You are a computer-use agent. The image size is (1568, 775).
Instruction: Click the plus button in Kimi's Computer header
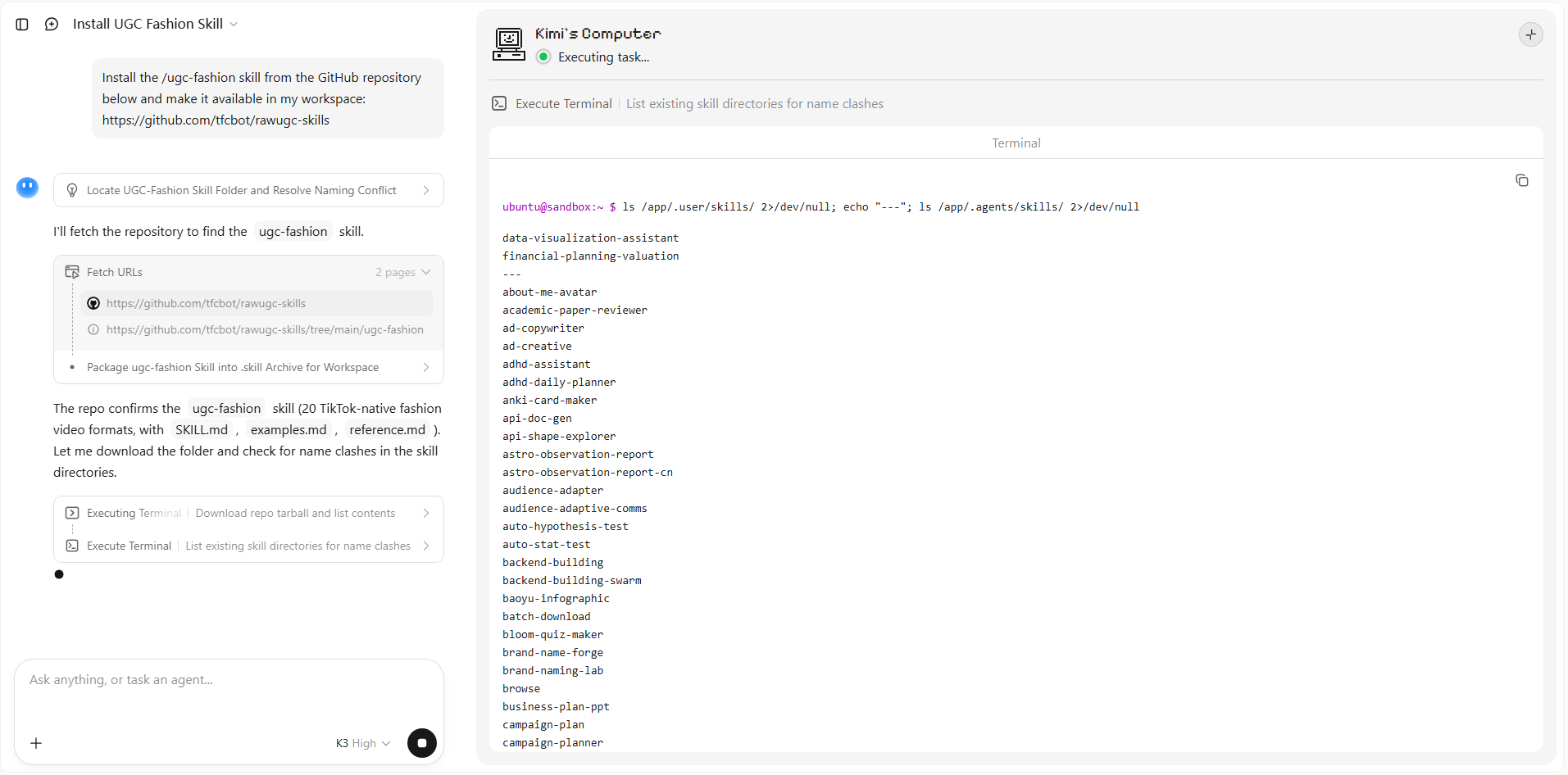pos(1530,34)
